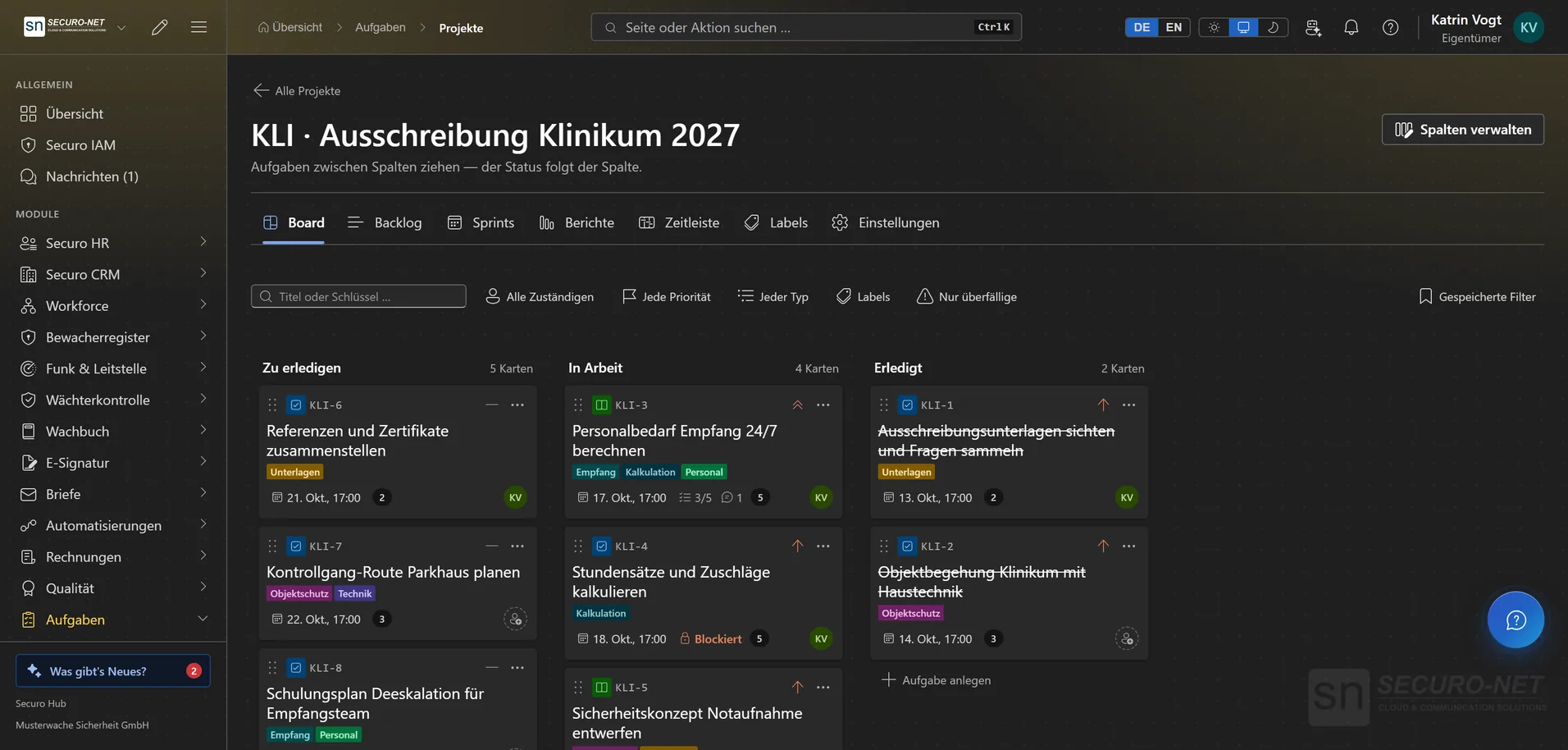The image size is (1568, 750).
Task: Open the Was gibt's Neues button
Action: [113, 671]
